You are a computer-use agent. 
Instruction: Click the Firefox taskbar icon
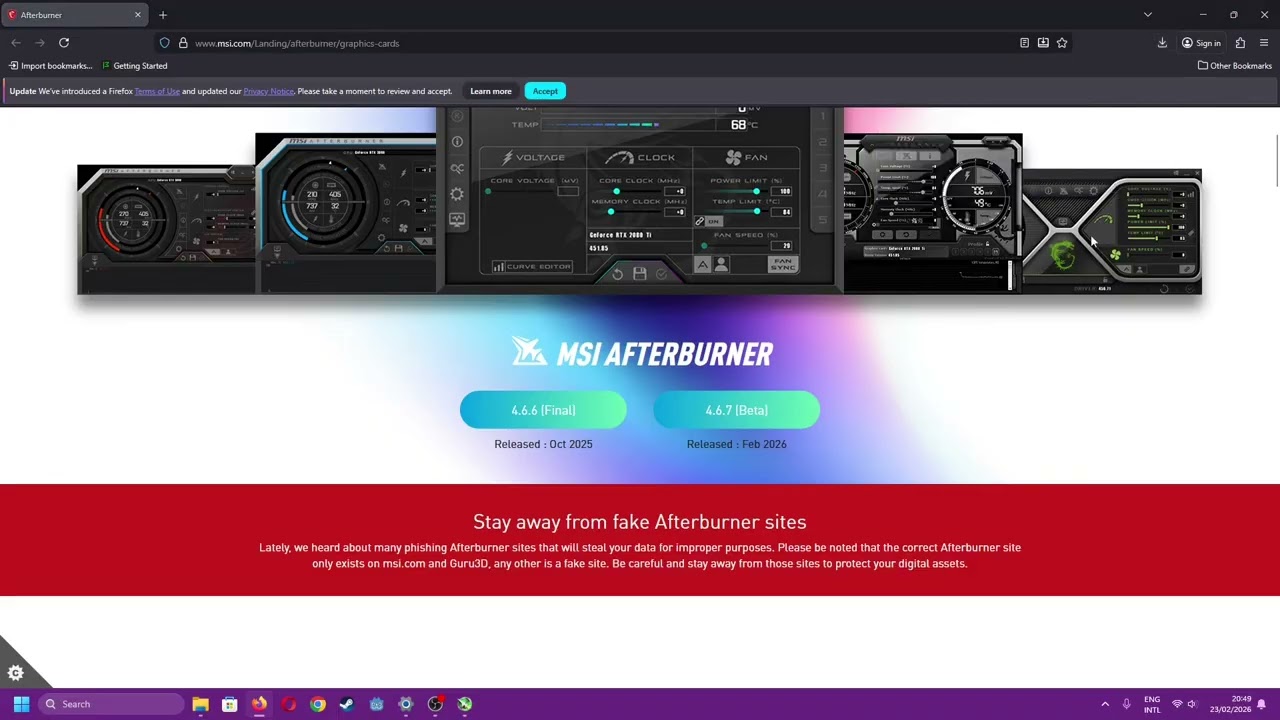click(x=259, y=704)
